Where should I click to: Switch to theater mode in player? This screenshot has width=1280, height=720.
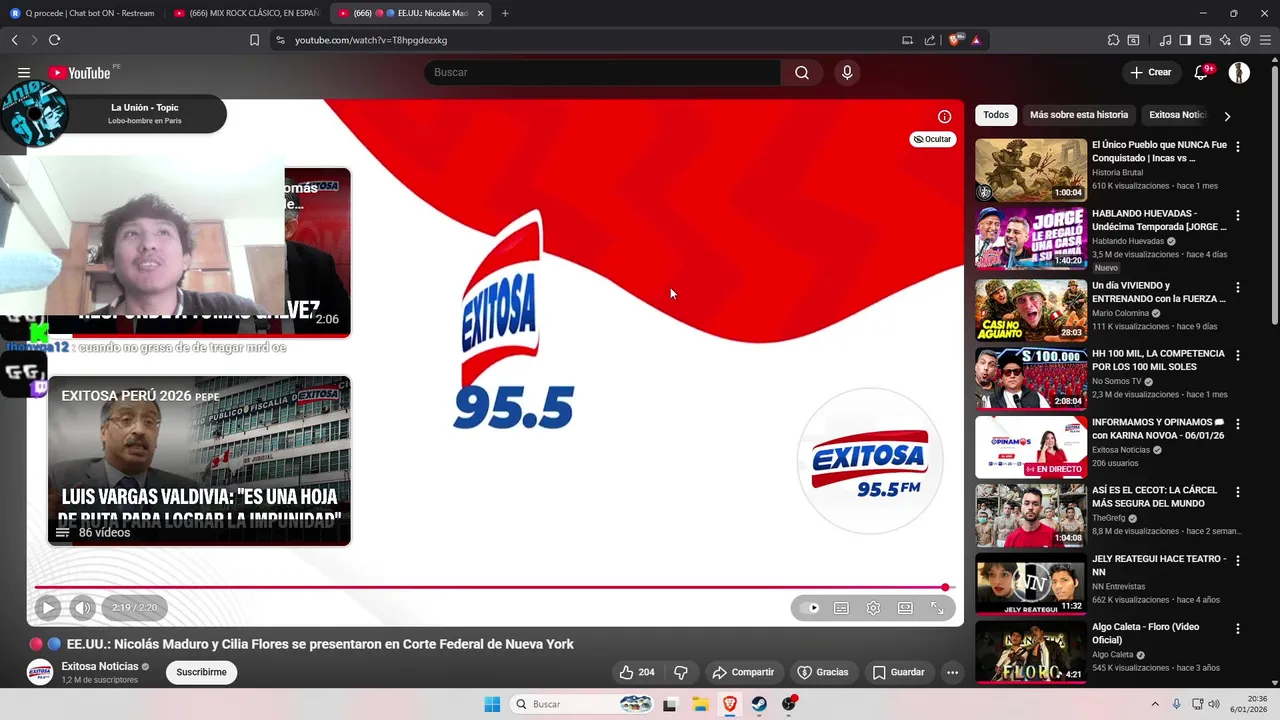pyautogui.click(x=905, y=608)
